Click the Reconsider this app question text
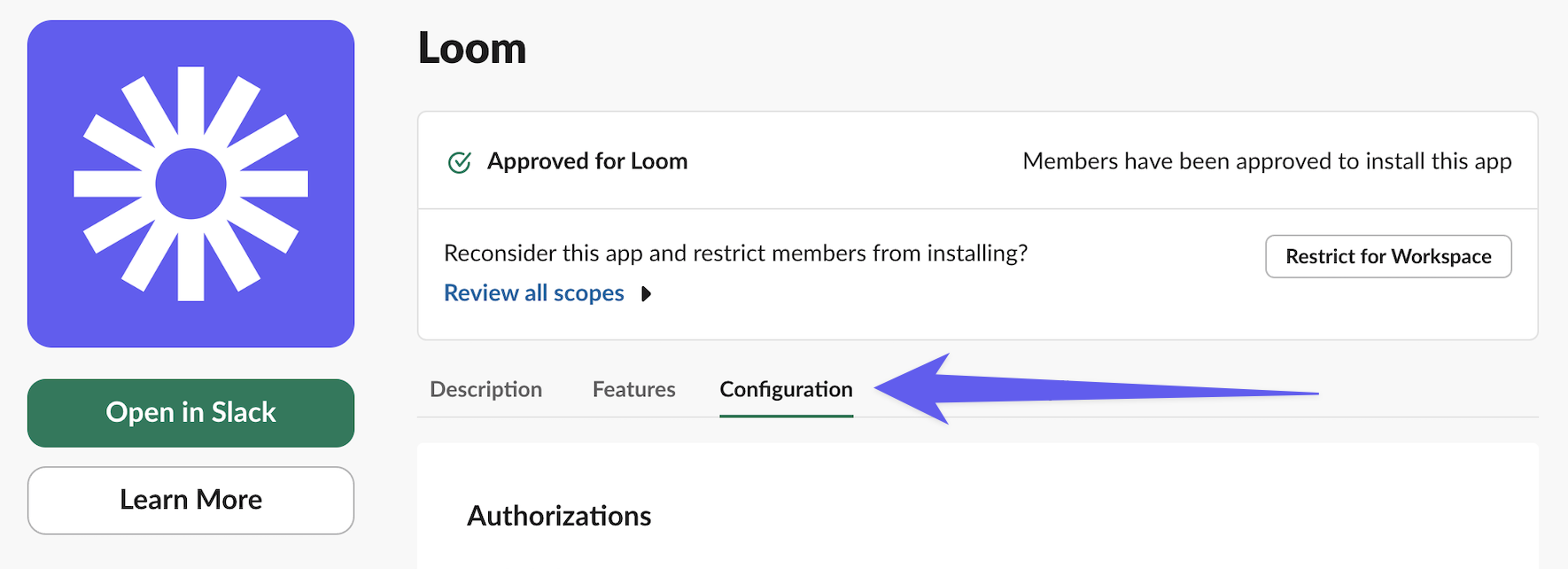The height and width of the screenshot is (569, 1568). click(x=735, y=253)
